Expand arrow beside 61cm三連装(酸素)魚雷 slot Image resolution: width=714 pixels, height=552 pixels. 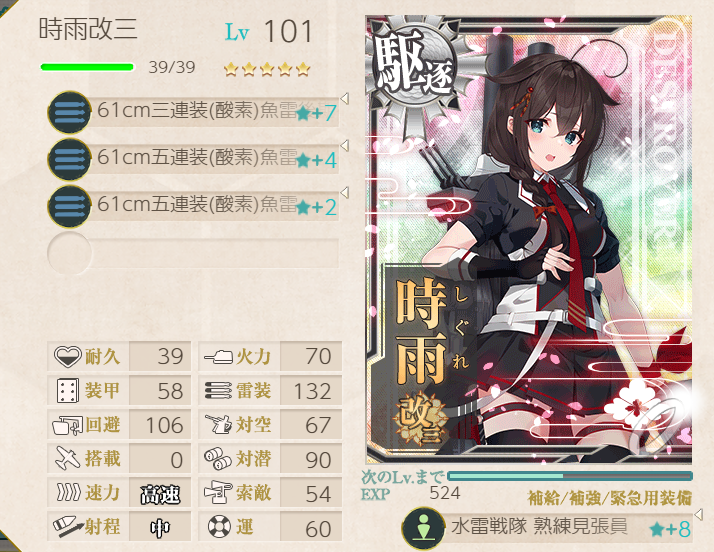(x=345, y=98)
